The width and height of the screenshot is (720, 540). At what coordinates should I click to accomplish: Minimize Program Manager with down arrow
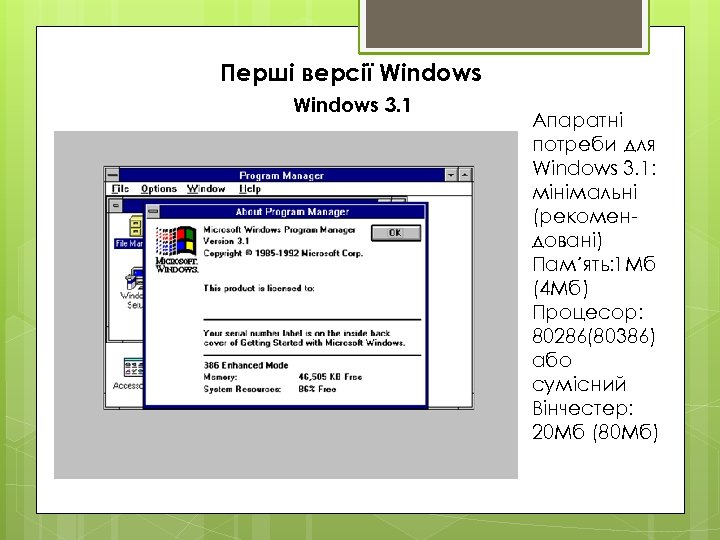point(451,175)
